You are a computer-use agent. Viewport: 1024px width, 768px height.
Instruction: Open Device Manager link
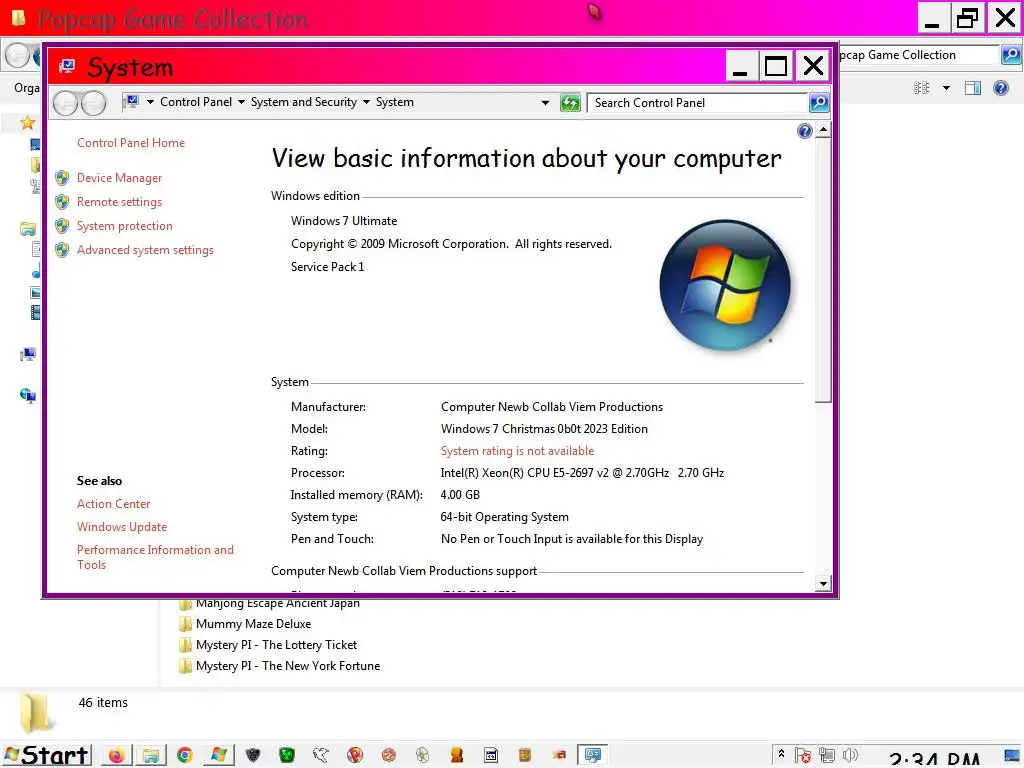click(120, 178)
